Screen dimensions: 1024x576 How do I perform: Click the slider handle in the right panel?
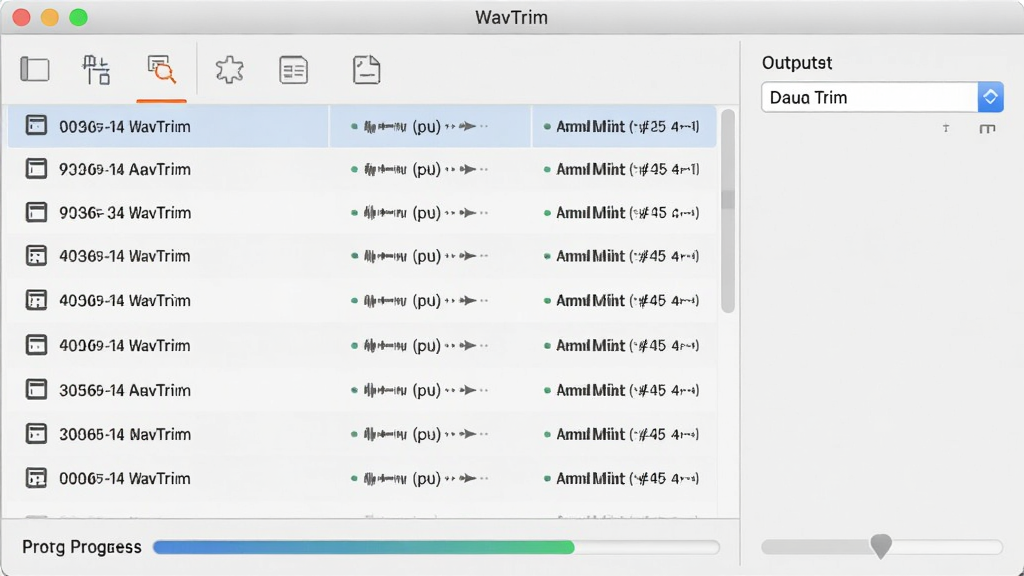(881, 546)
